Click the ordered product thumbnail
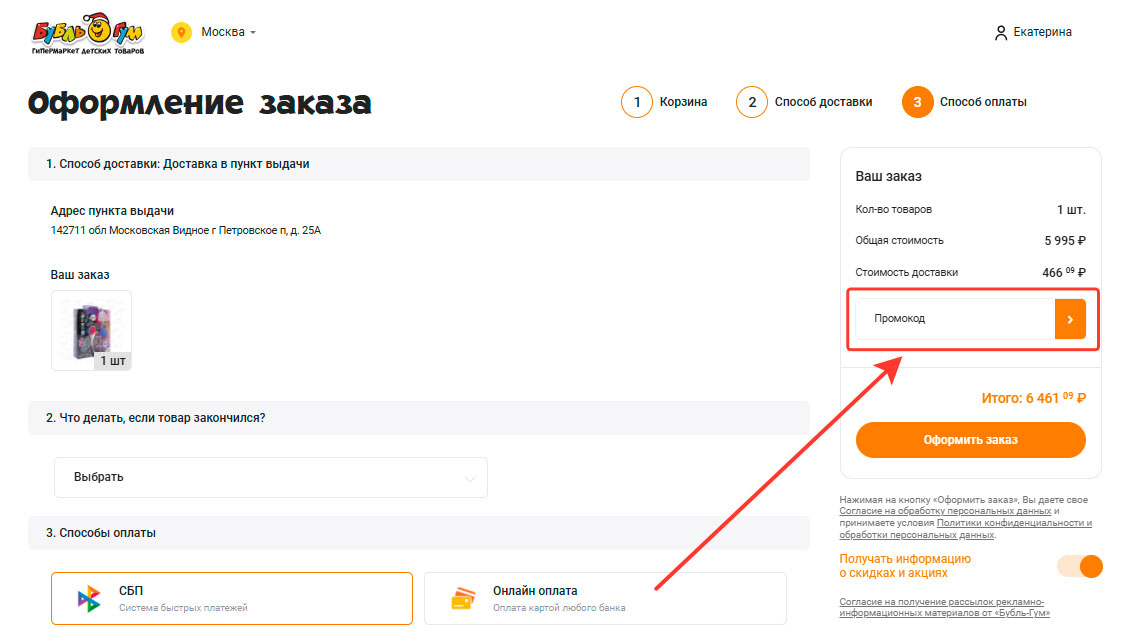Viewport: 1128px width, 629px height. (x=91, y=330)
